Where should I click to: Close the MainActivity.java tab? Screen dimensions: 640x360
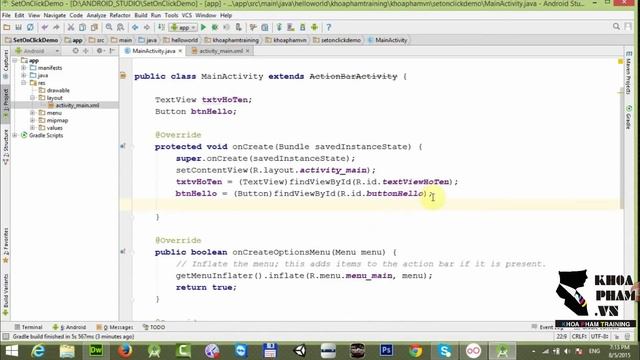tap(180, 51)
